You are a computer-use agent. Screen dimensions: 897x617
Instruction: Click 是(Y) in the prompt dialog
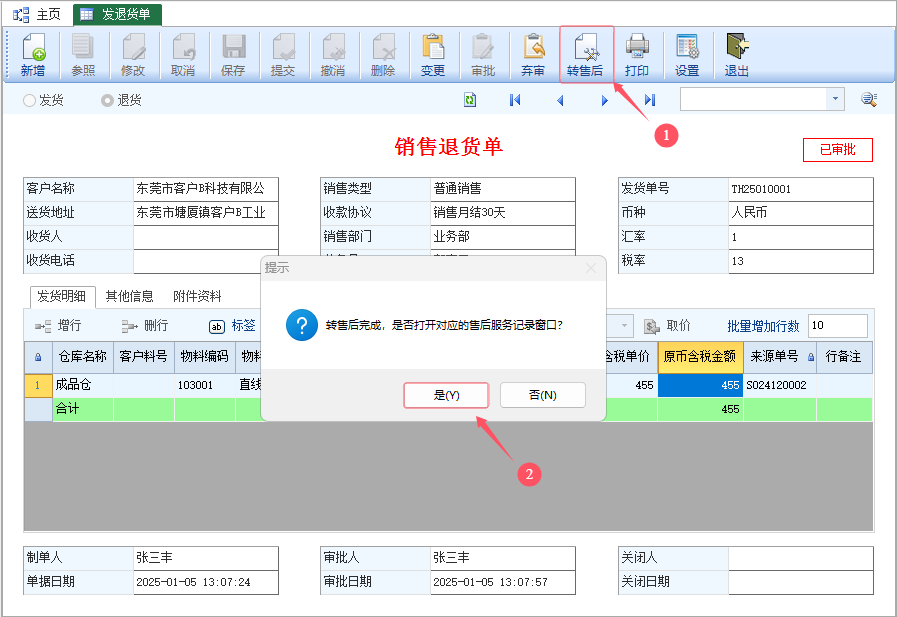[446, 395]
